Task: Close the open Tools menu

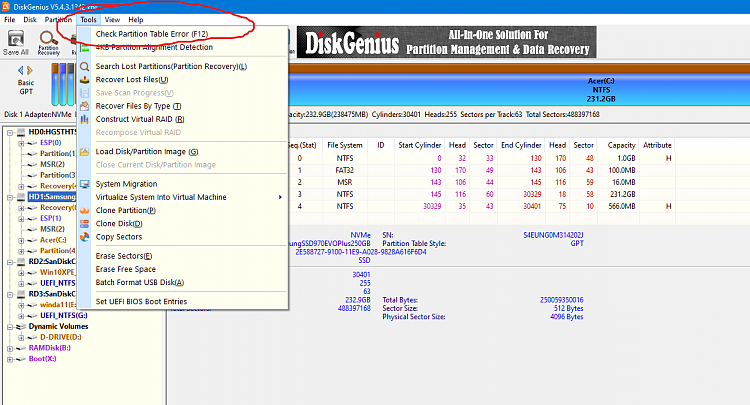Action: (88, 20)
